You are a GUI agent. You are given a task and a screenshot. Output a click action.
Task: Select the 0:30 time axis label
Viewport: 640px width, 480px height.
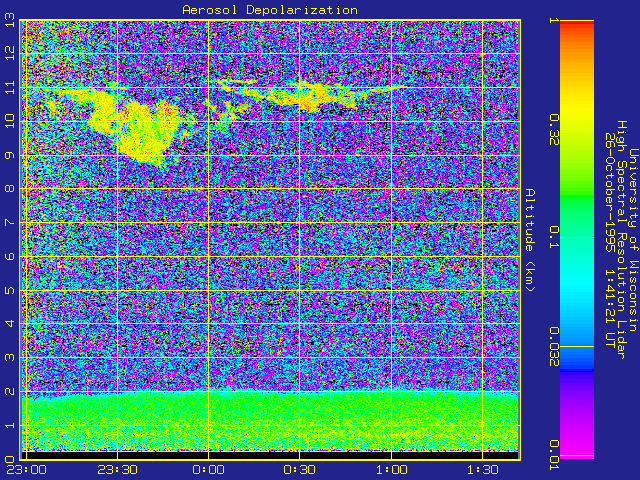(300, 470)
